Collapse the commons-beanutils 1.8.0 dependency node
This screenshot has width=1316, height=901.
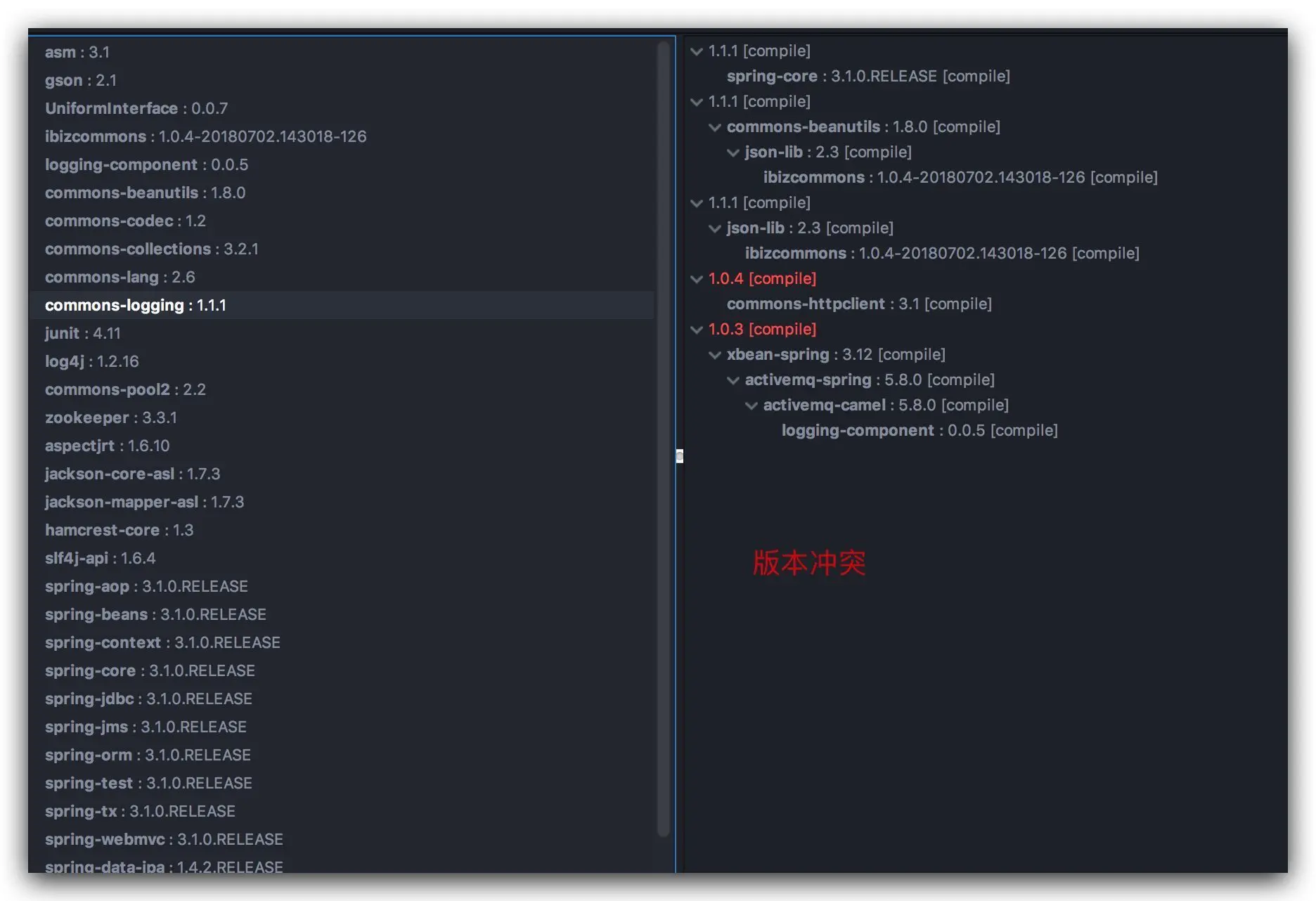coord(715,127)
